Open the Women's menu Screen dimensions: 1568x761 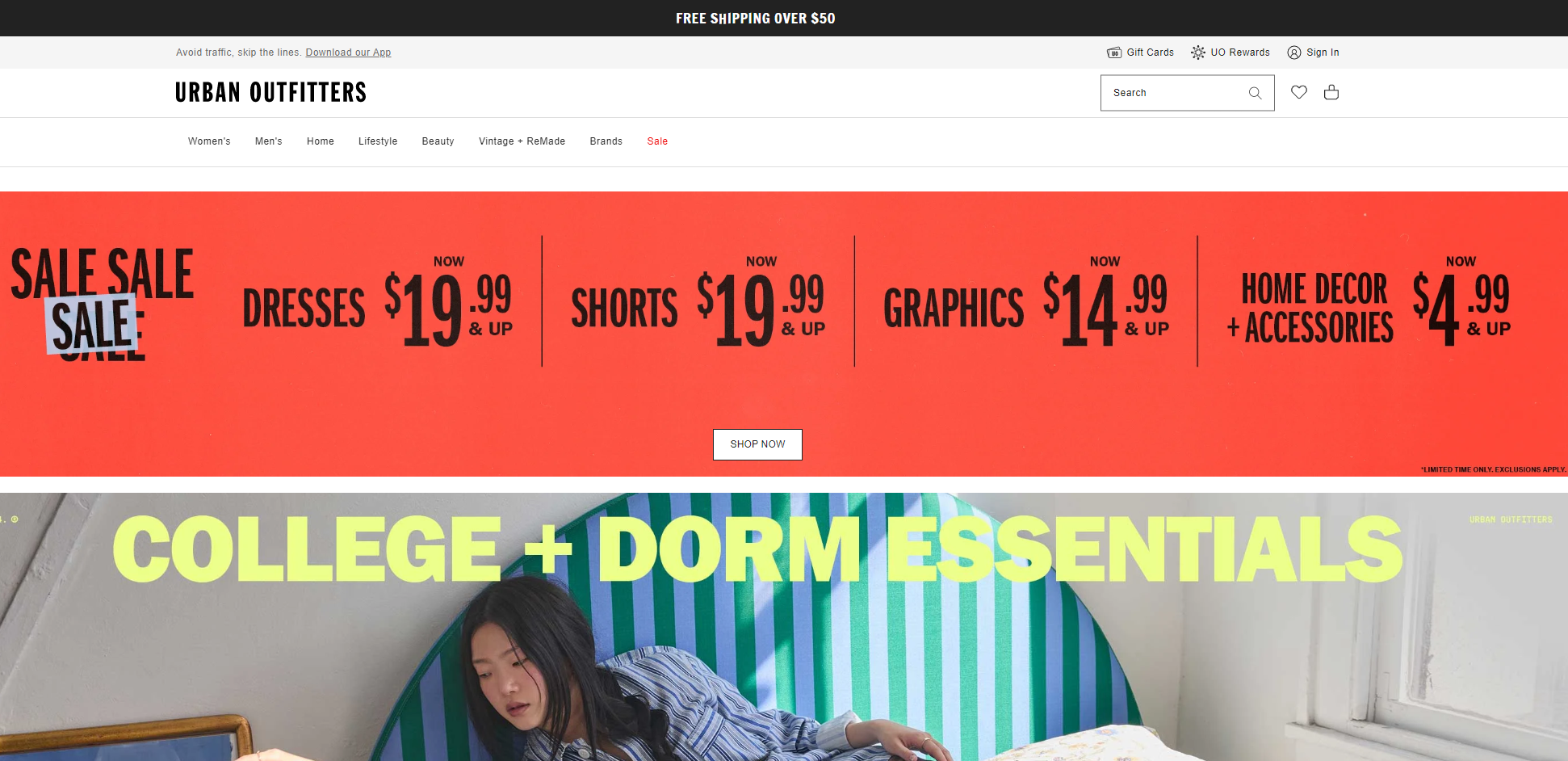(x=208, y=141)
